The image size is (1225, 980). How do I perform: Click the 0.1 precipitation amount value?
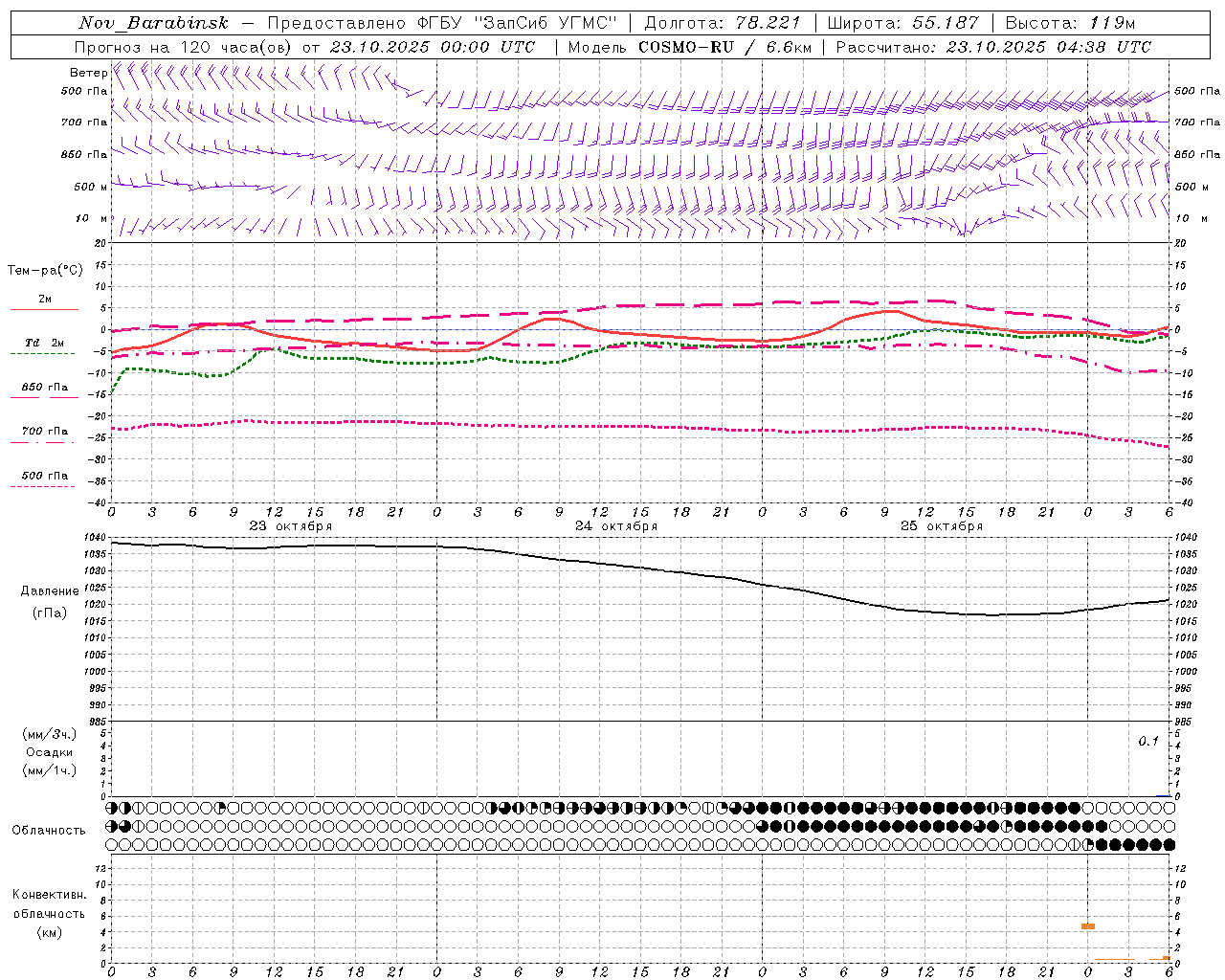point(1148,742)
